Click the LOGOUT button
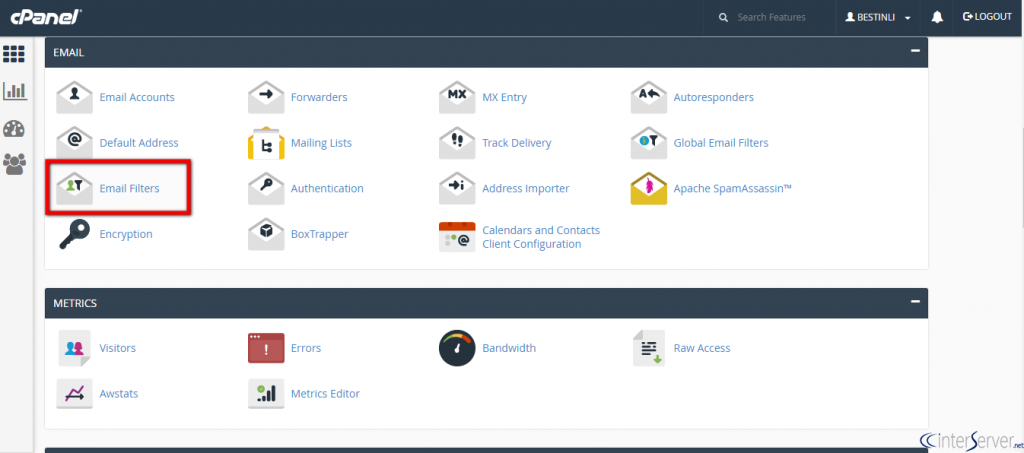1024x453 pixels. click(x=987, y=17)
